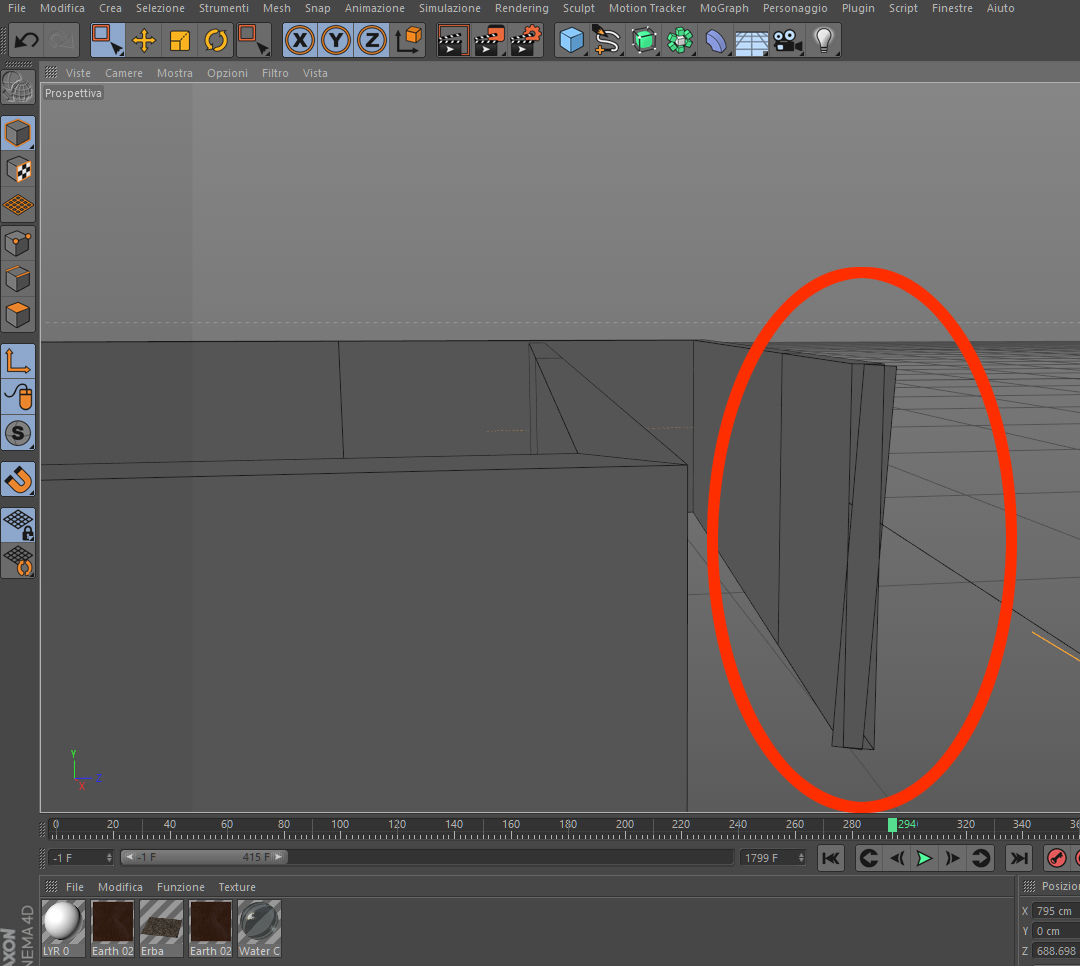The height and width of the screenshot is (966, 1080).
Task: Open the Filtro viewport menu
Action: (x=275, y=73)
